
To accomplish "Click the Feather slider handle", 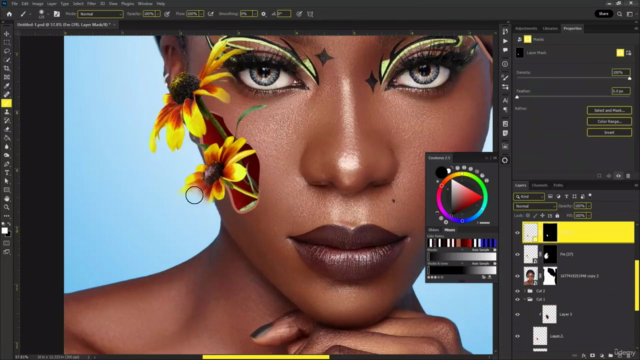I will [x=517, y=97].
